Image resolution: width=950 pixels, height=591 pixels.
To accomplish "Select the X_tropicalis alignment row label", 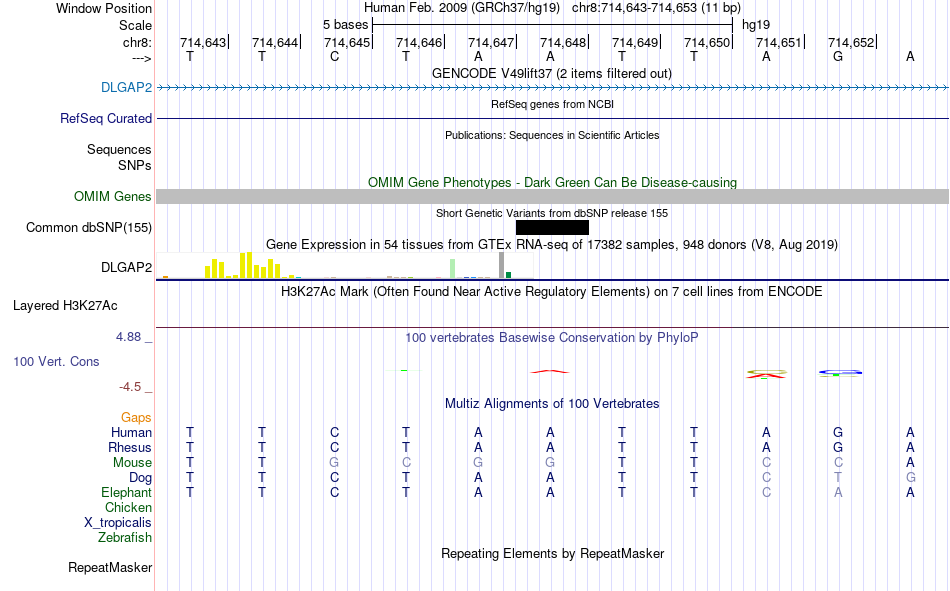I will 118,523.
